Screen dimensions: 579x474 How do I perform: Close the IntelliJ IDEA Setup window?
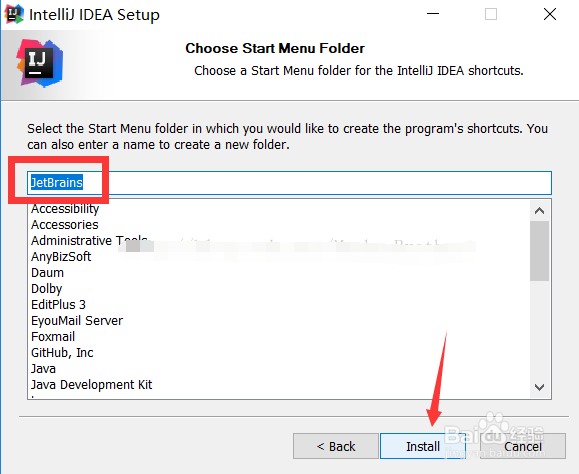549,14
